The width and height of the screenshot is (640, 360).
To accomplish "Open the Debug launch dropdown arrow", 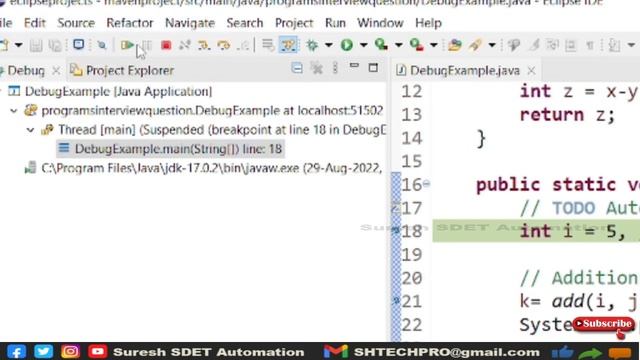I will 329,45.
